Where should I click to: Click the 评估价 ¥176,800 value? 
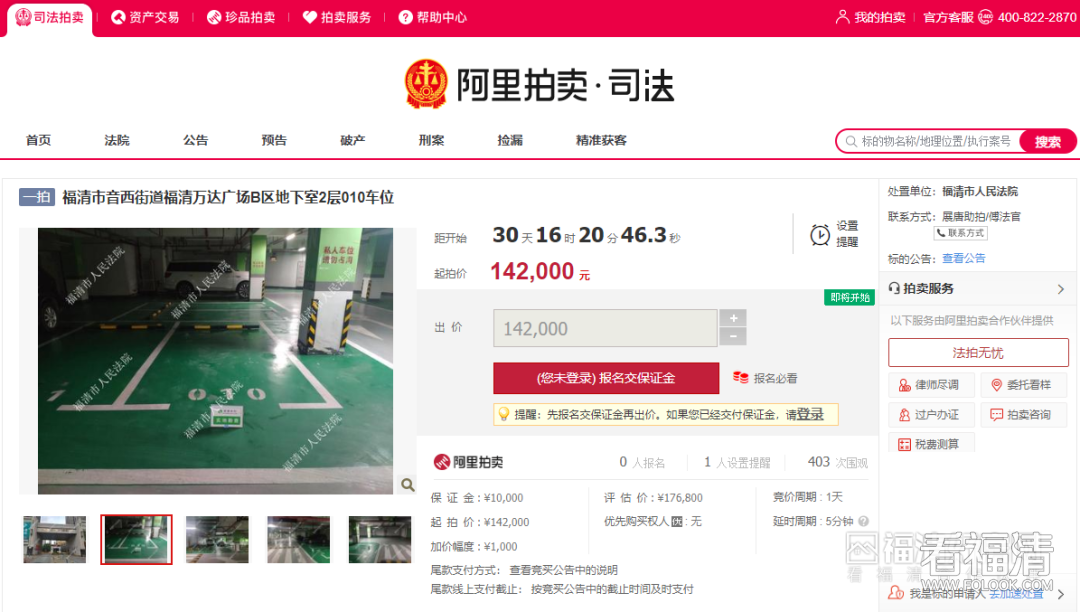pos(680,497)
